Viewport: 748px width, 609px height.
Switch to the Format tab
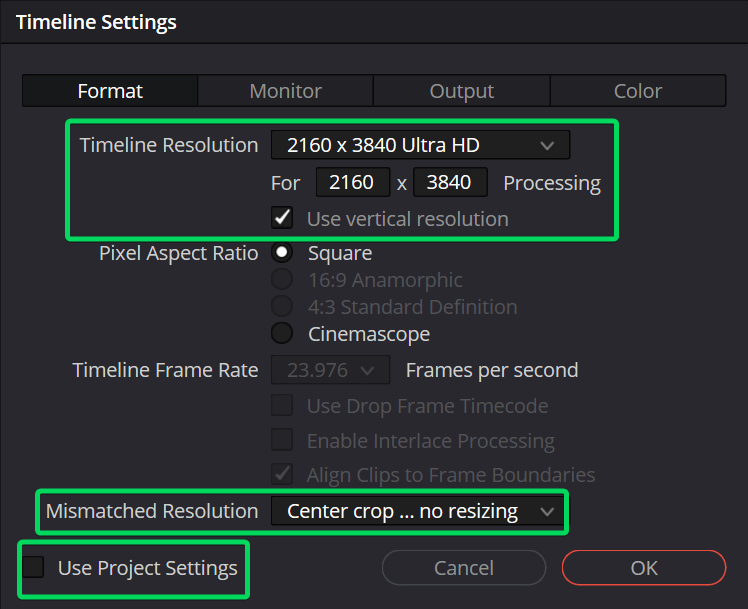[x=110, y=91]
